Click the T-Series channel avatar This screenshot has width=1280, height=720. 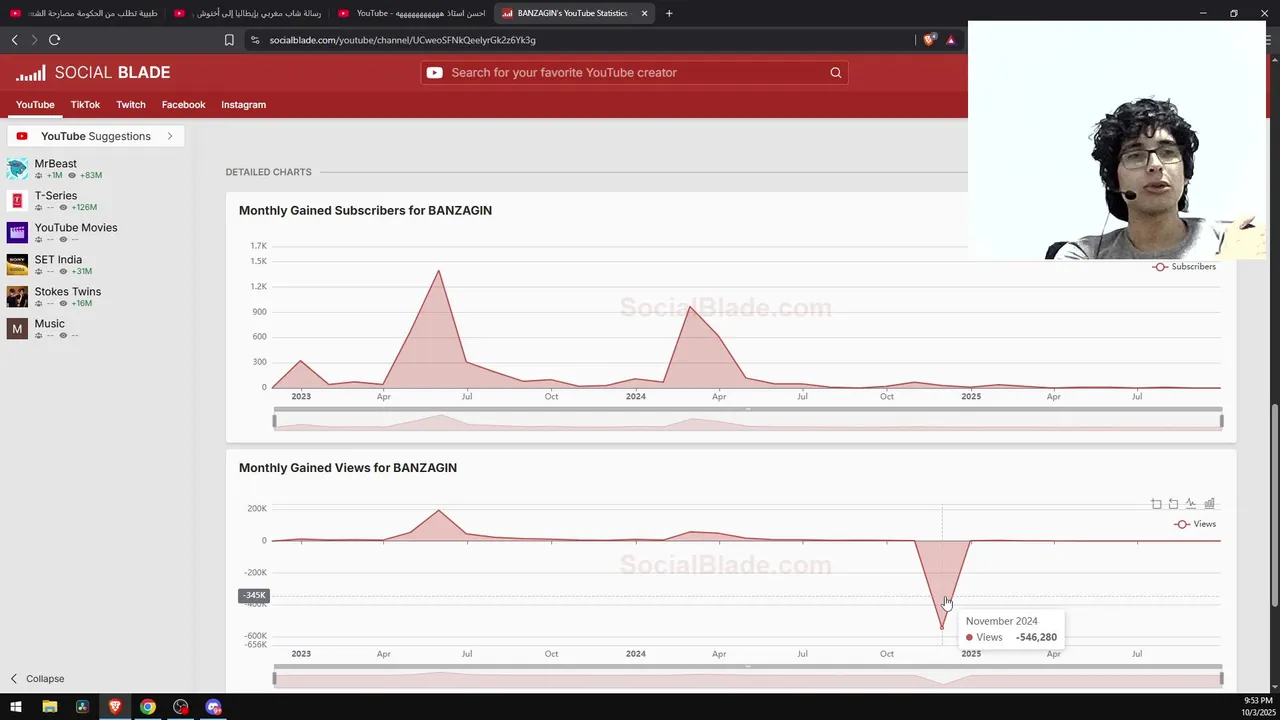(17, 201)
